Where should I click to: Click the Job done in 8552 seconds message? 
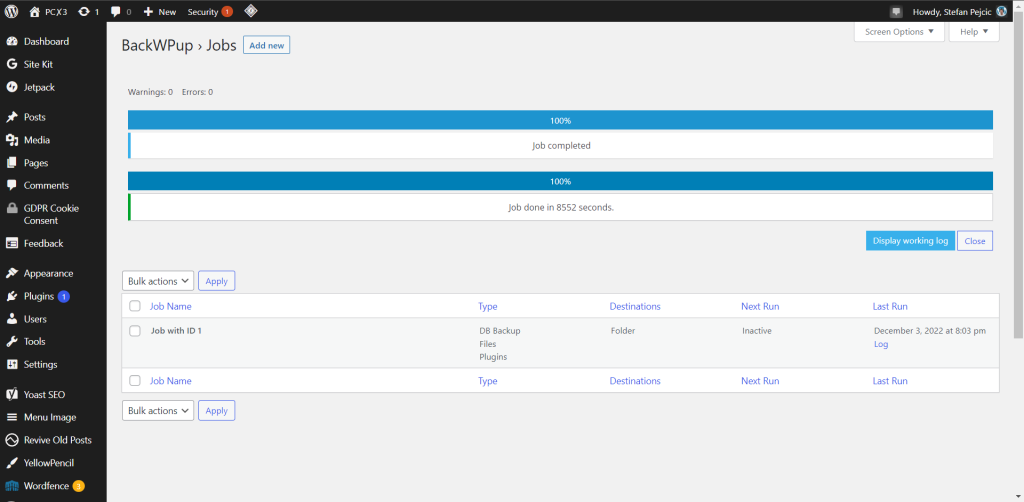[x=561, y=207]
